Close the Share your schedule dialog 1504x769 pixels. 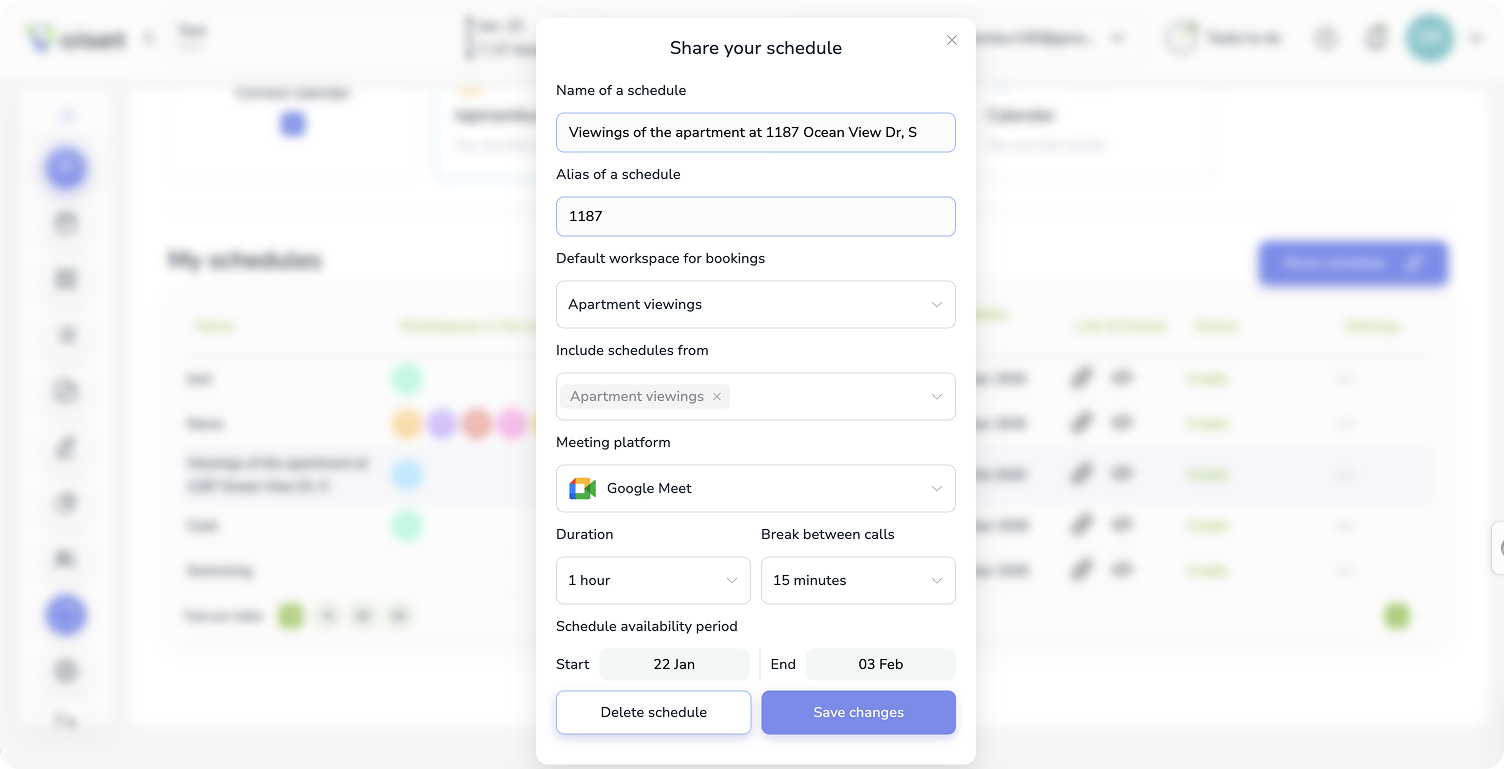tap(951, 40)
